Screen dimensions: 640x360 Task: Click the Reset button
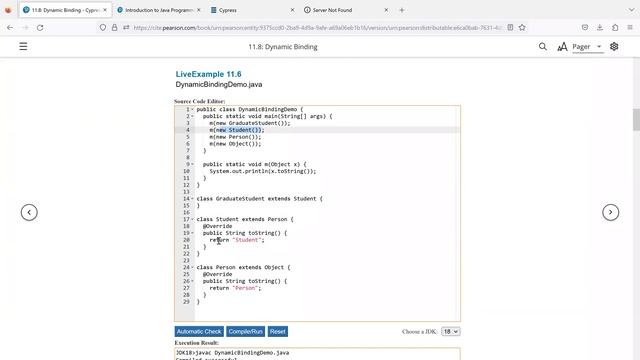[x=278, y=331]
